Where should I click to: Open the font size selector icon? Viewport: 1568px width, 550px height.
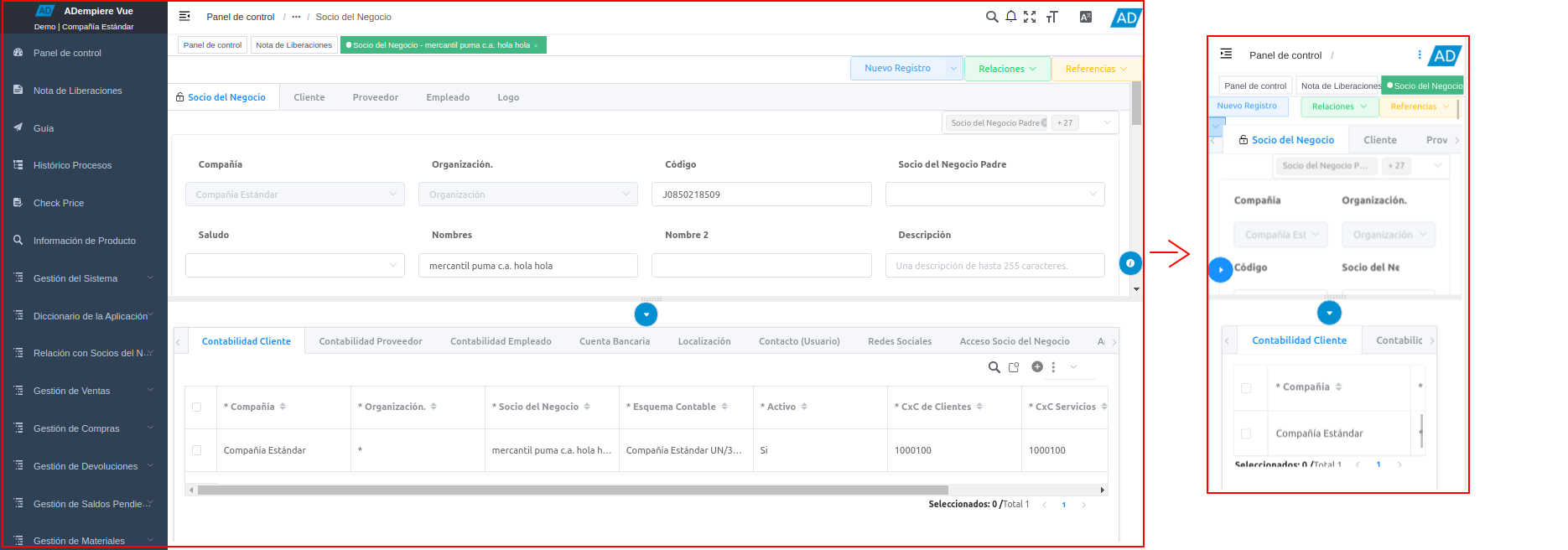[1052, 17]
